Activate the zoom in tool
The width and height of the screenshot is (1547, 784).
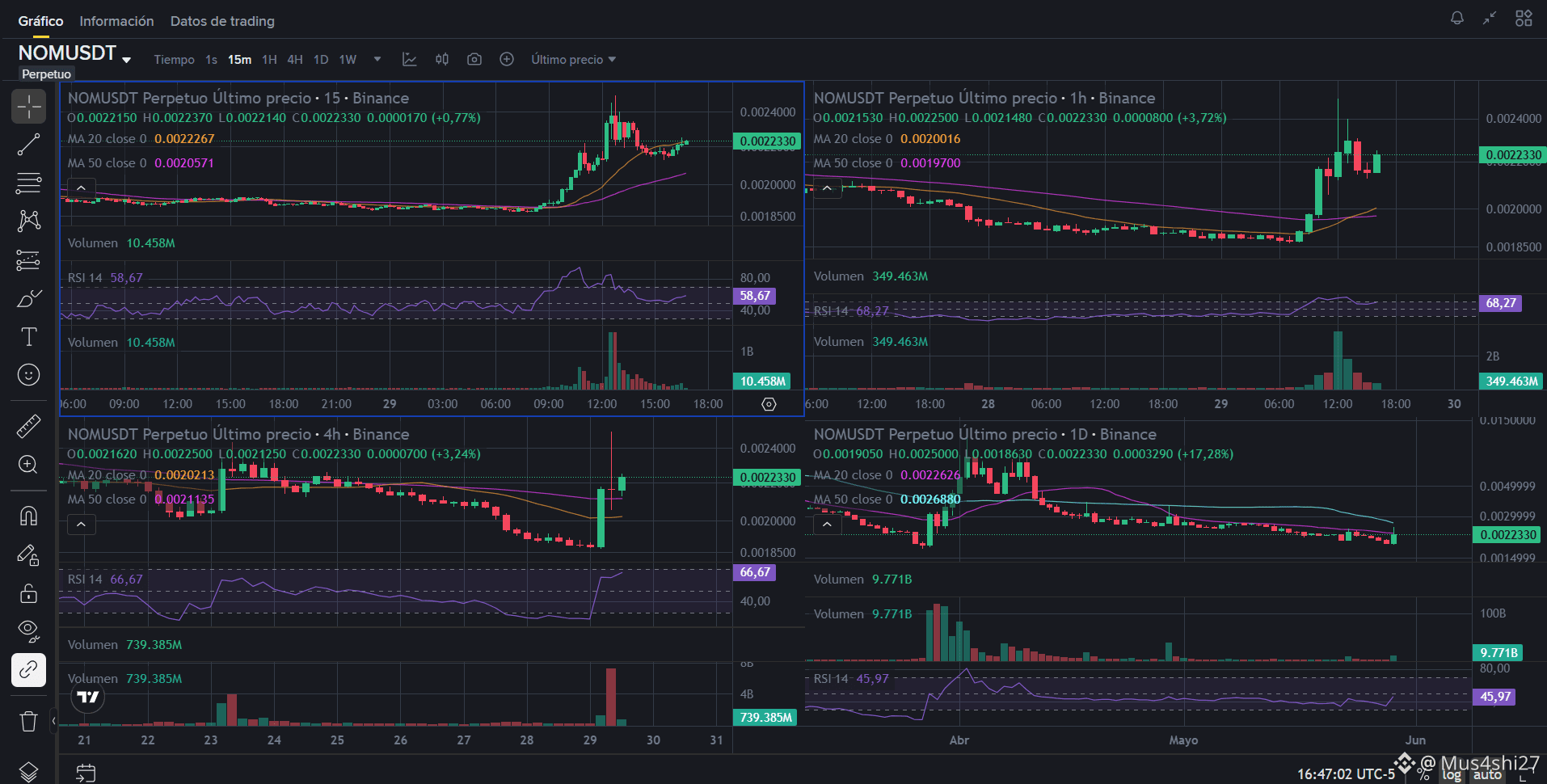29,464
